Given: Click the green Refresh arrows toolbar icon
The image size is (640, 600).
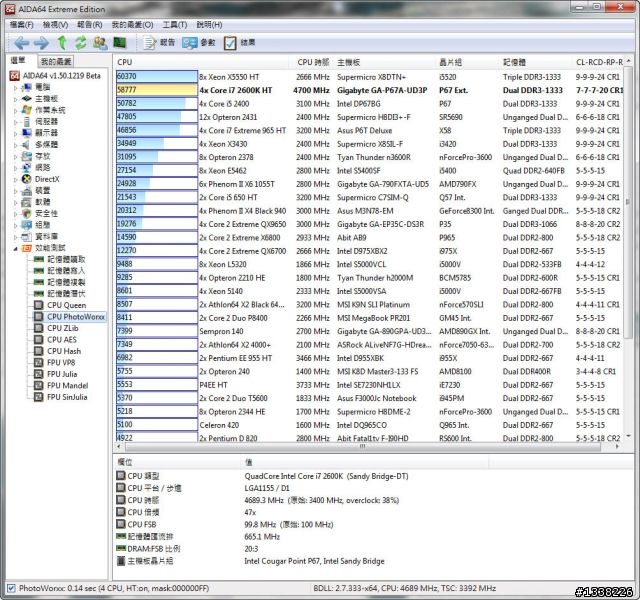Looking at the screenshot, I should pos(81,42).
